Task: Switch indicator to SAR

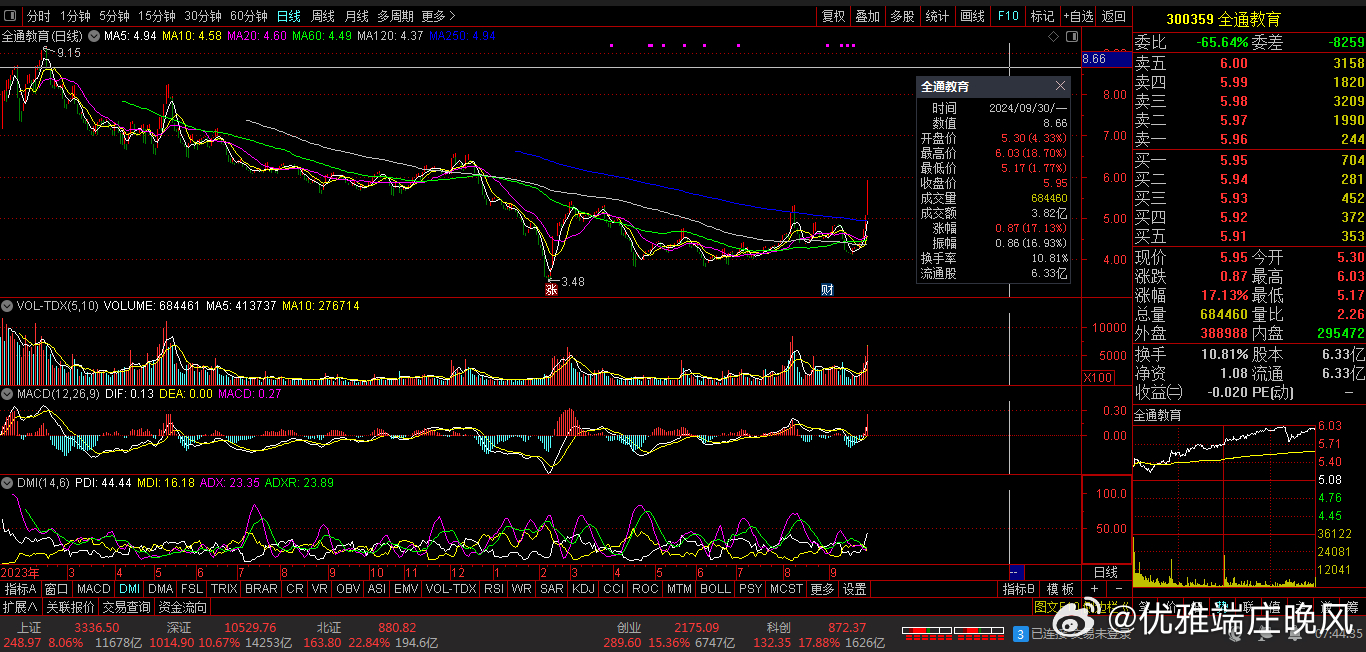Action: coord(552,589)
